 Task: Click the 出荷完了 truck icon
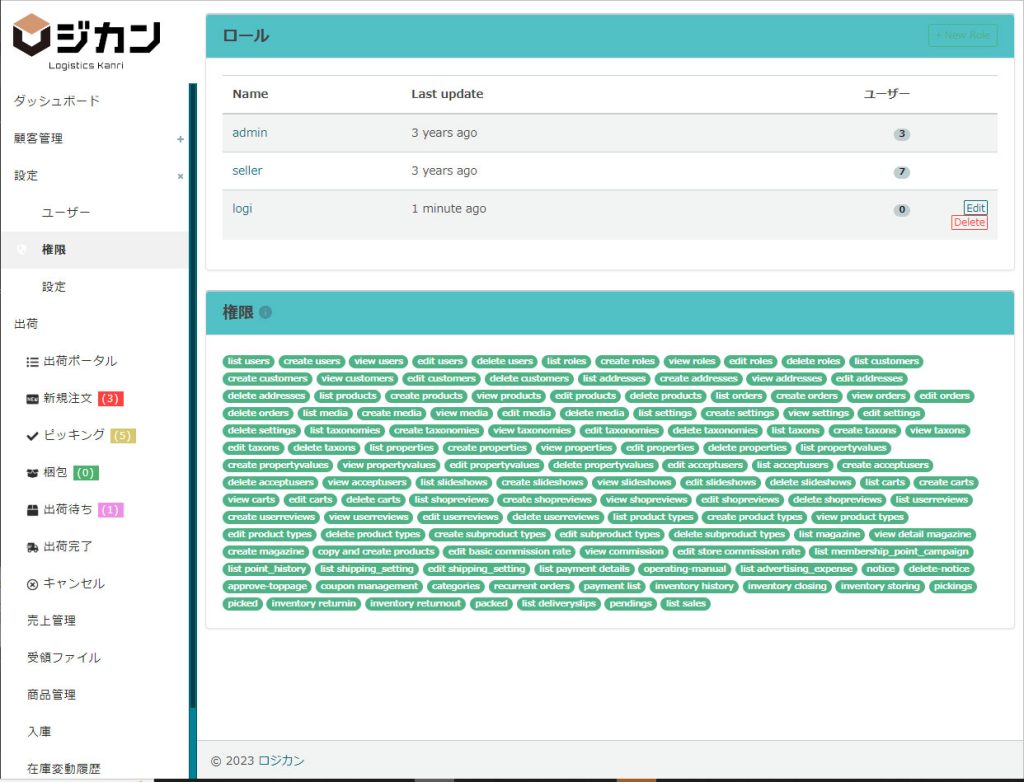point(32,547)
